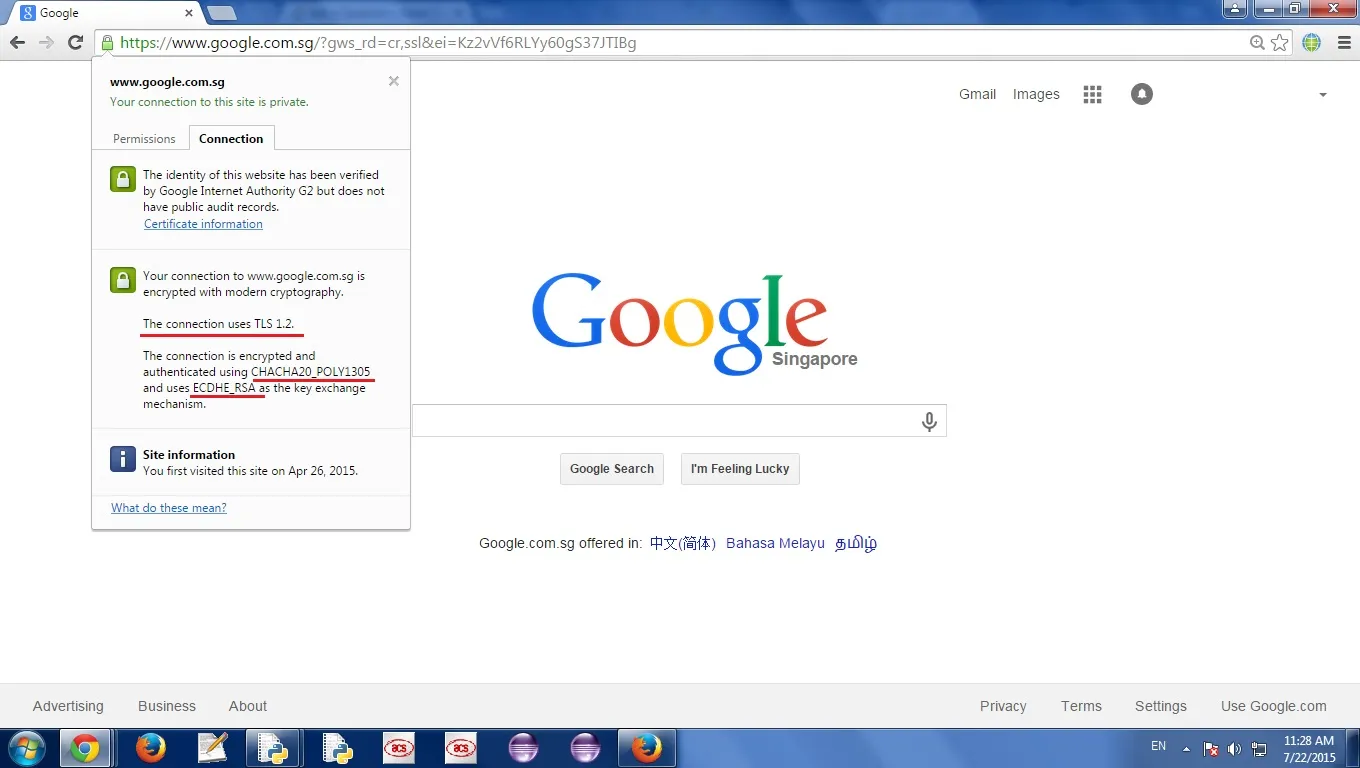Open the Windows Start menu
Screen dimensions: 1360x768
click(x=27, y=747)
